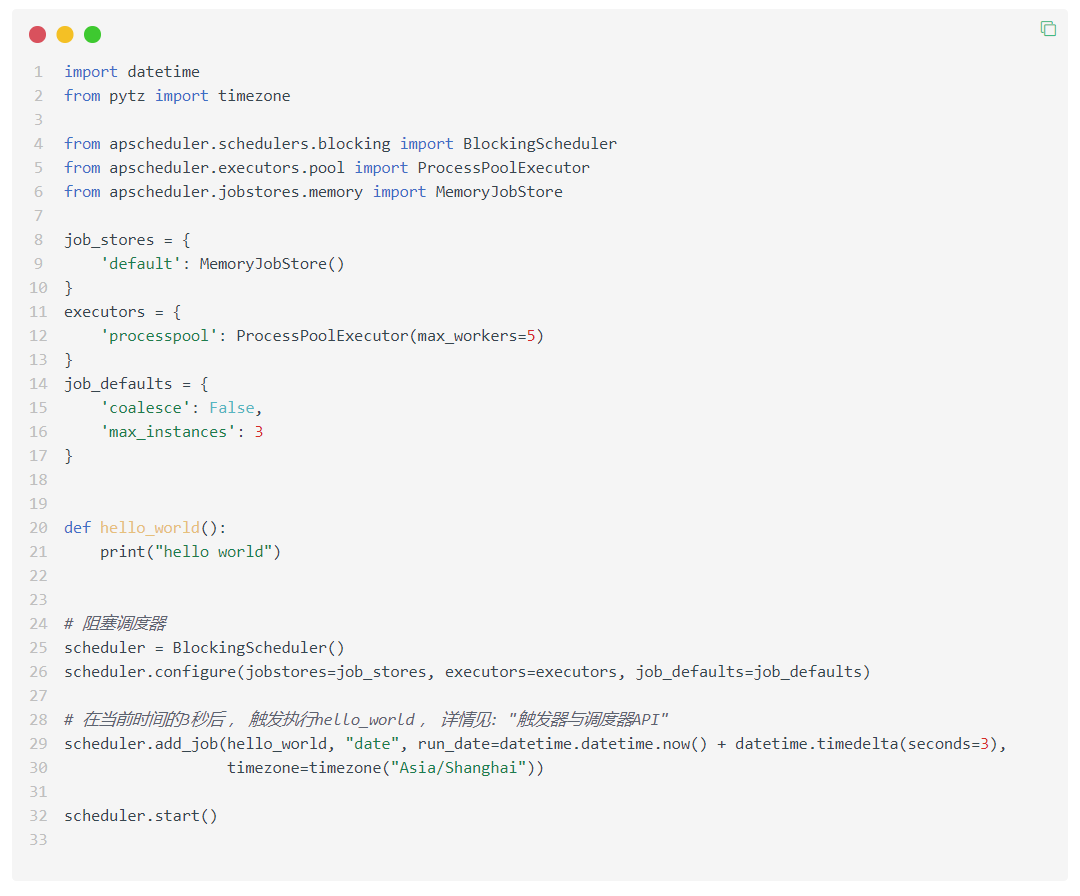Place cursor on MemoryJobStore() in job_stores dict

click(x=271, y=264)
